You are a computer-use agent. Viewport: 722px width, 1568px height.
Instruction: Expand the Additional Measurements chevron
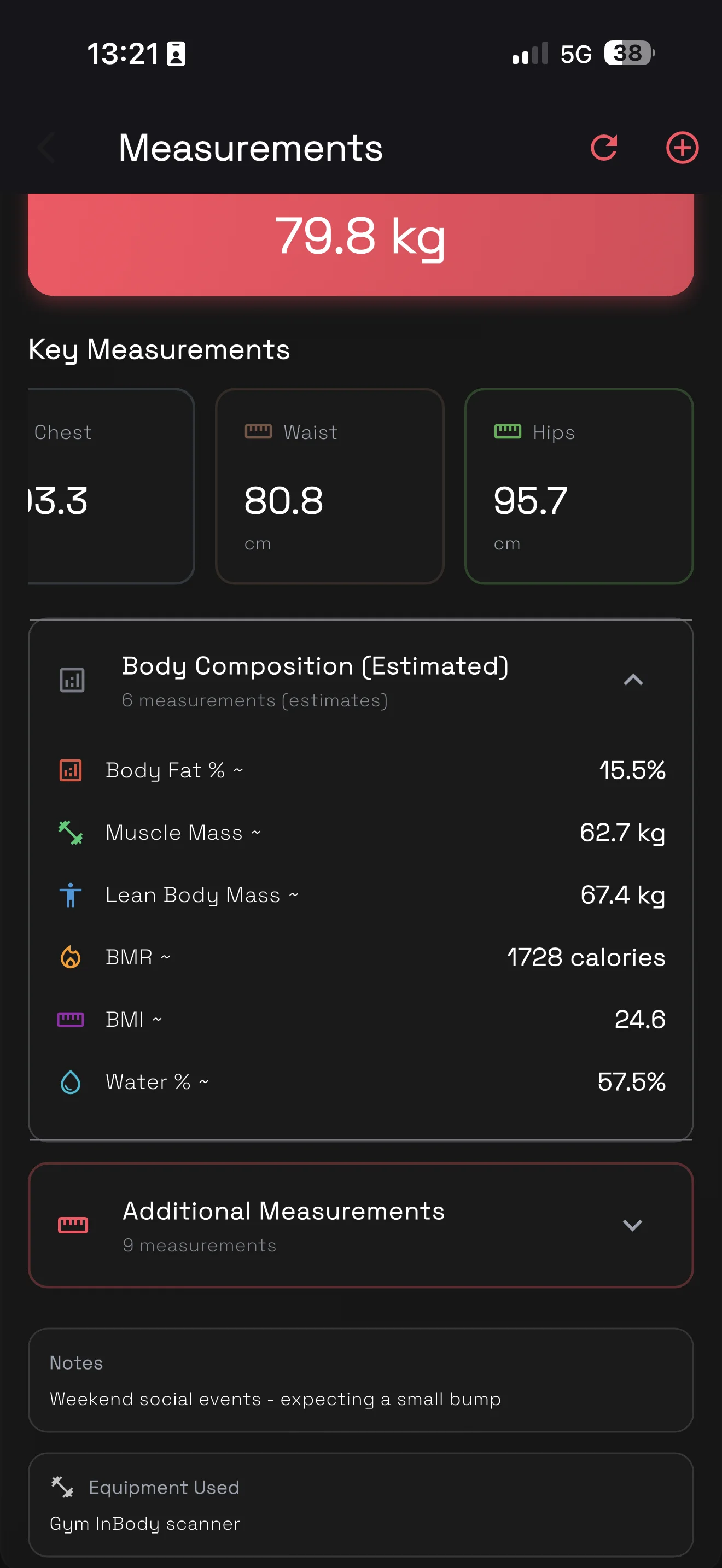[x=632, y=1225]
